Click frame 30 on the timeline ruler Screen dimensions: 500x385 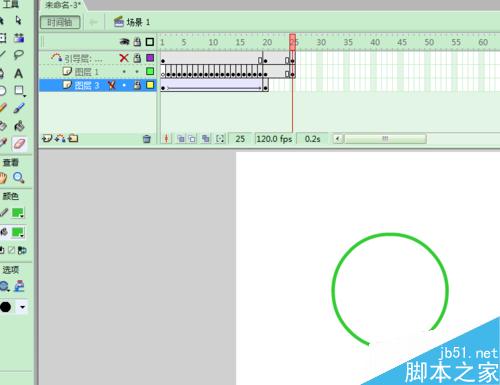pyautogui.click(x=321, y=42)
